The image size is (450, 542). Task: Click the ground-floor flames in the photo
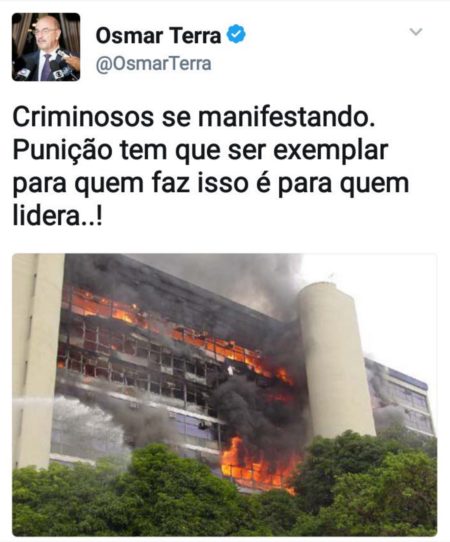tap(259, 465)
